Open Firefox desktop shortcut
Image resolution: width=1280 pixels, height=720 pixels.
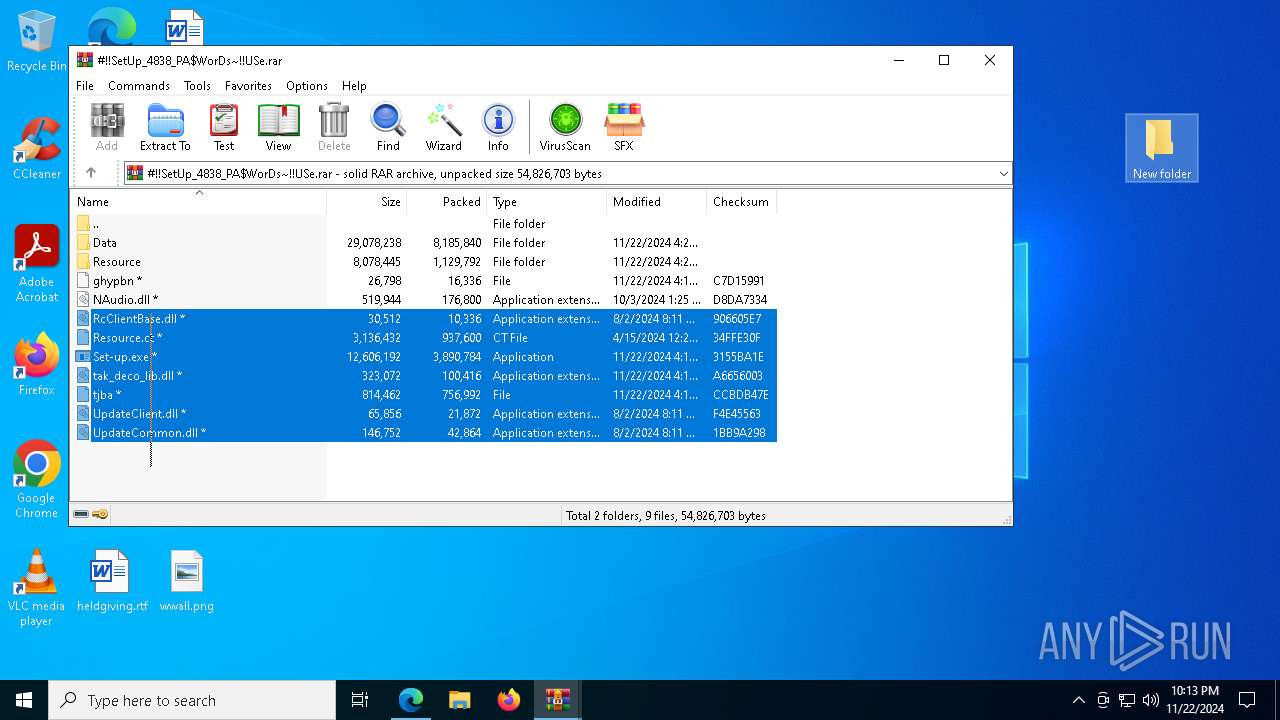coord(37,365)
